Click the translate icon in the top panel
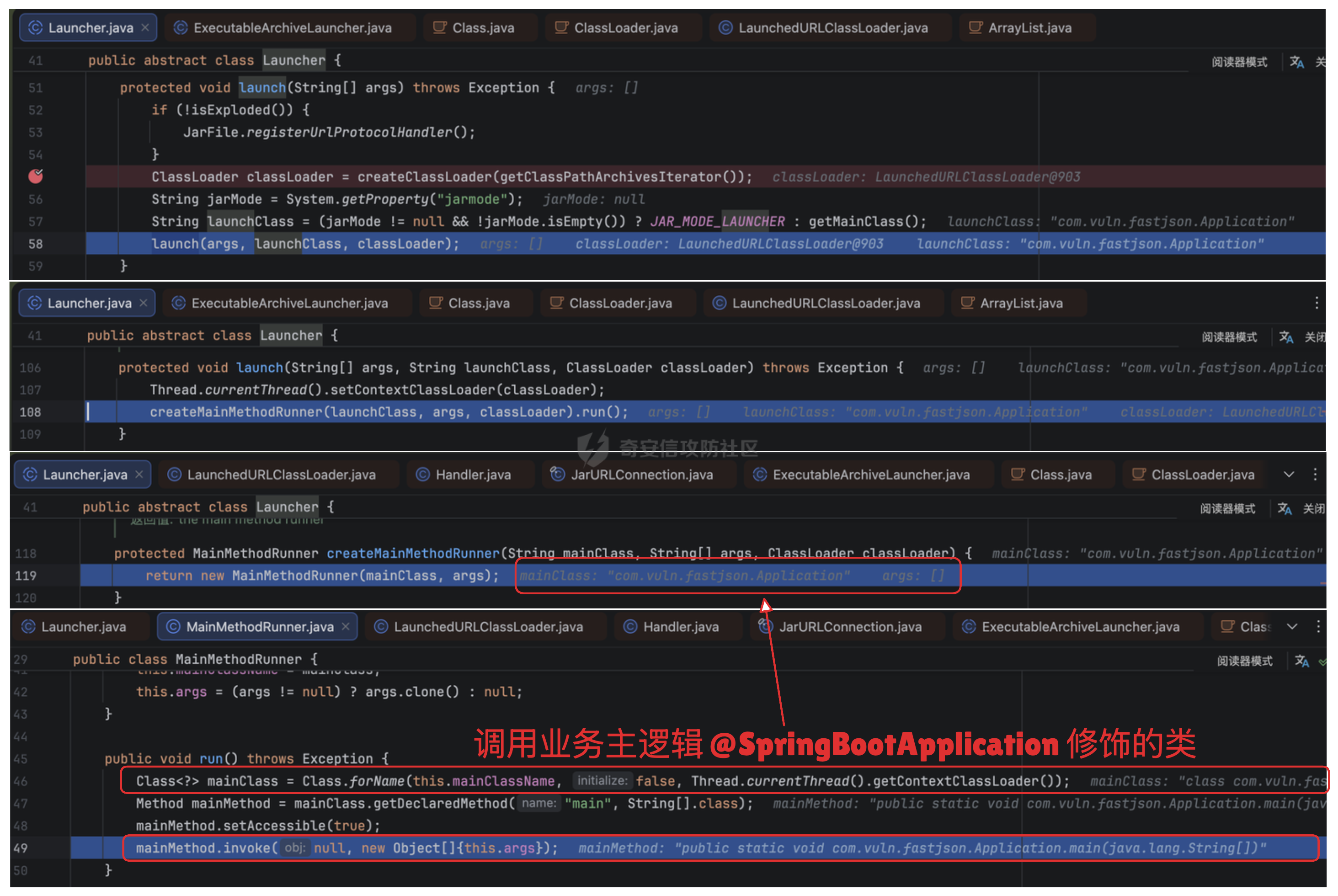Viewport: 1338px width, 896px height. [1297, 62]
